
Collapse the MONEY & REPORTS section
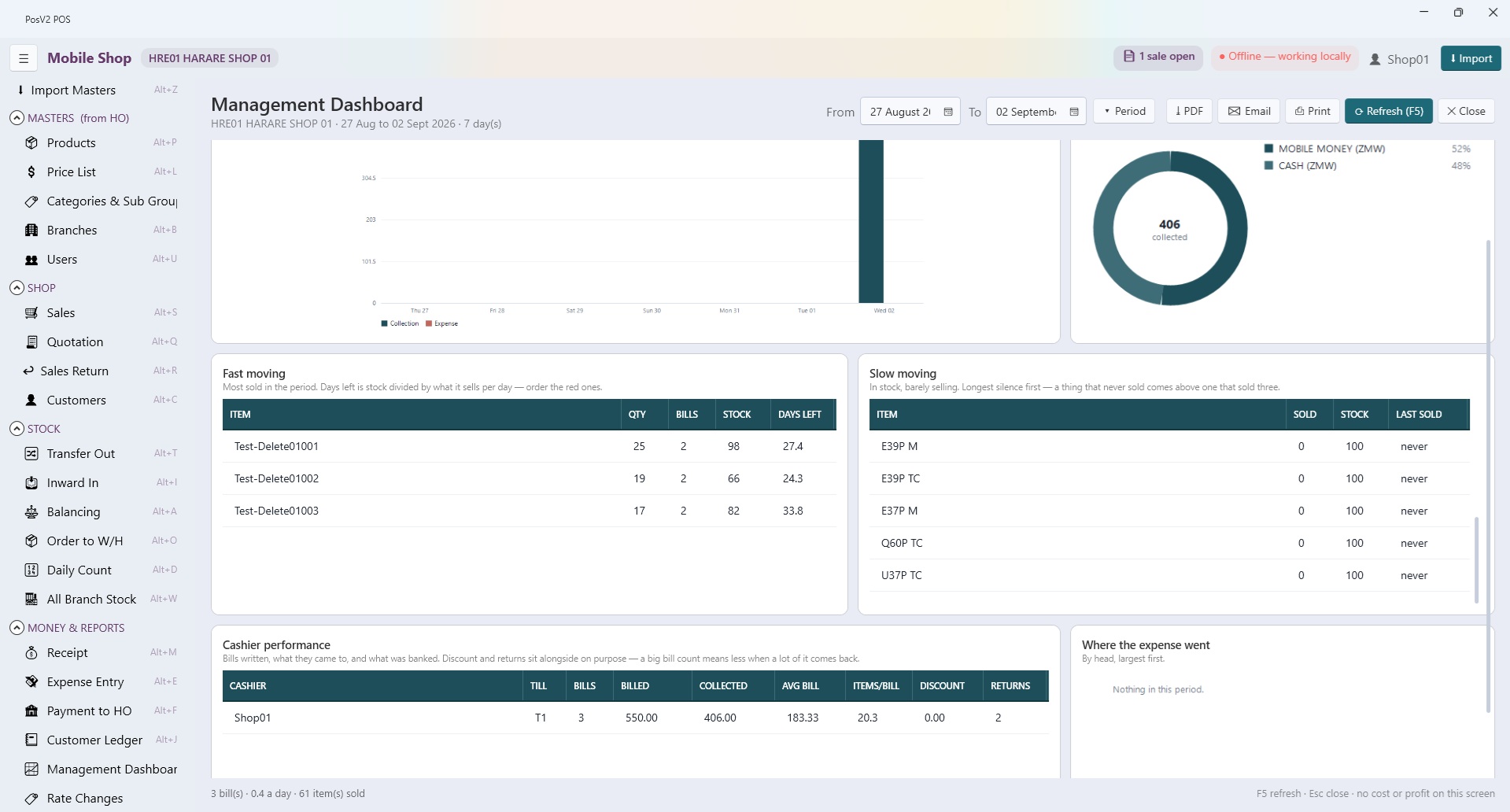coord(17,628)
